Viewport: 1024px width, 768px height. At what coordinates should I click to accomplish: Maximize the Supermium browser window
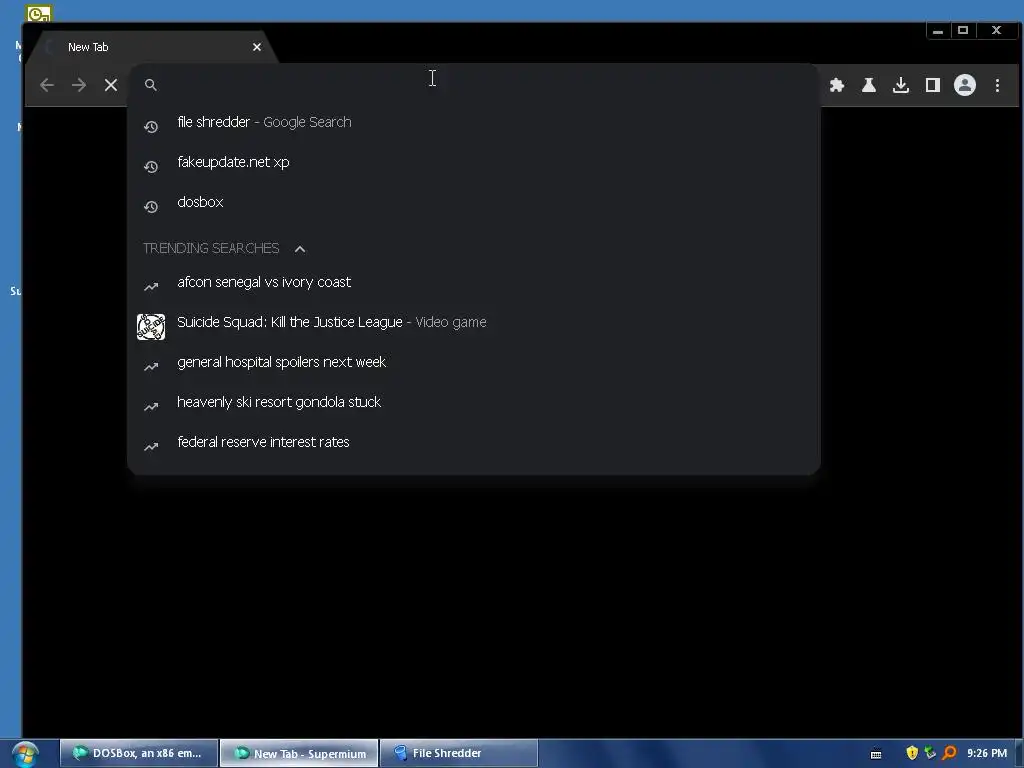[963, 31]
